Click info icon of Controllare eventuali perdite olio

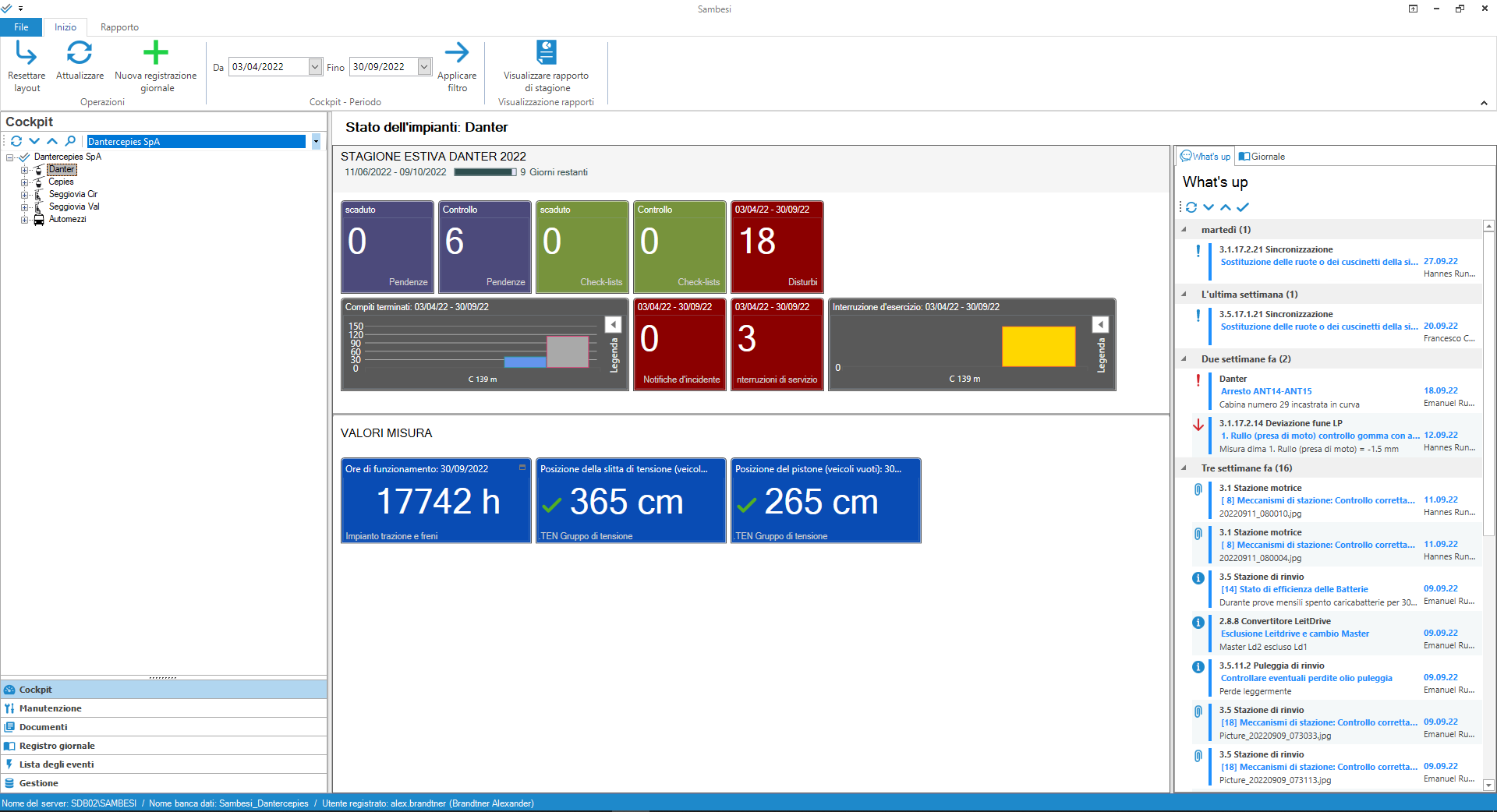[x=1198, y=667]
